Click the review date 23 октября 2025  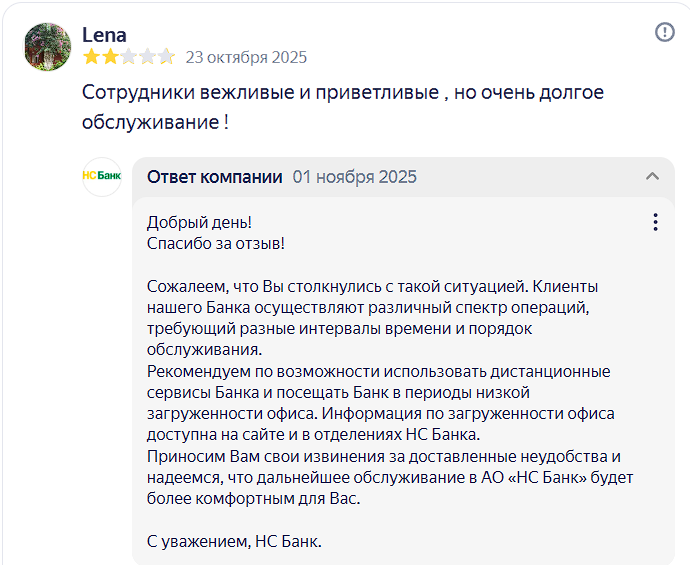[x=246, y=57]
